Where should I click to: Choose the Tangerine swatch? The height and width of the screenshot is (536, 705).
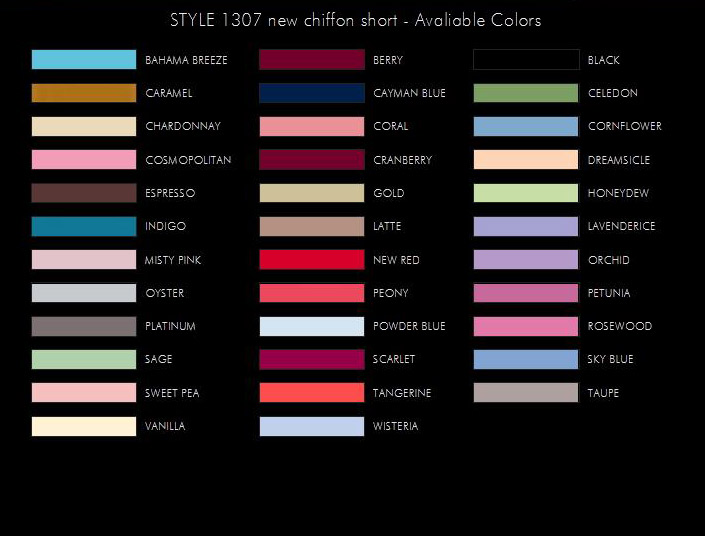(x=312, y=393)
